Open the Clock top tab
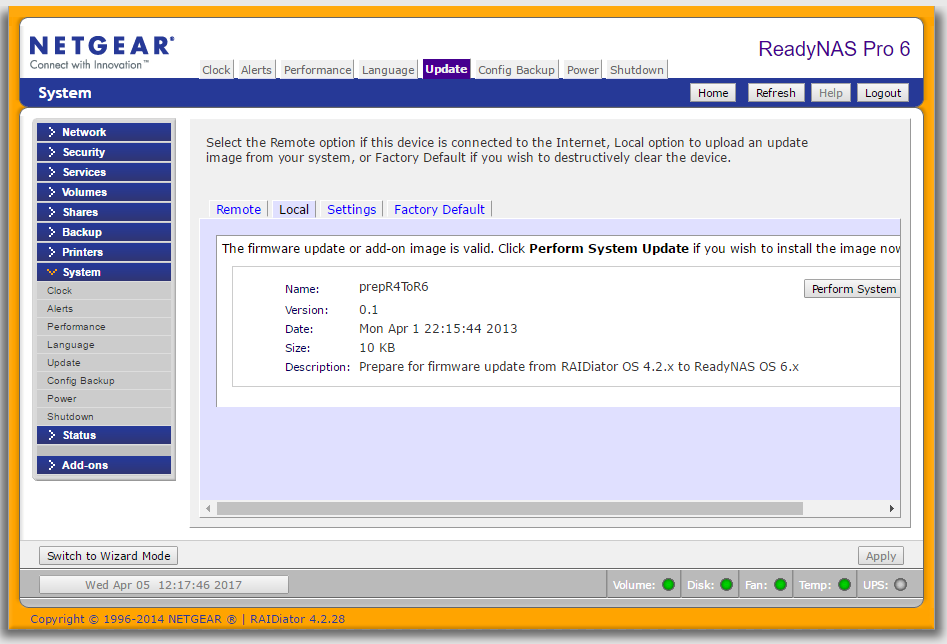The image size is (947, 644). coord(216,70)
